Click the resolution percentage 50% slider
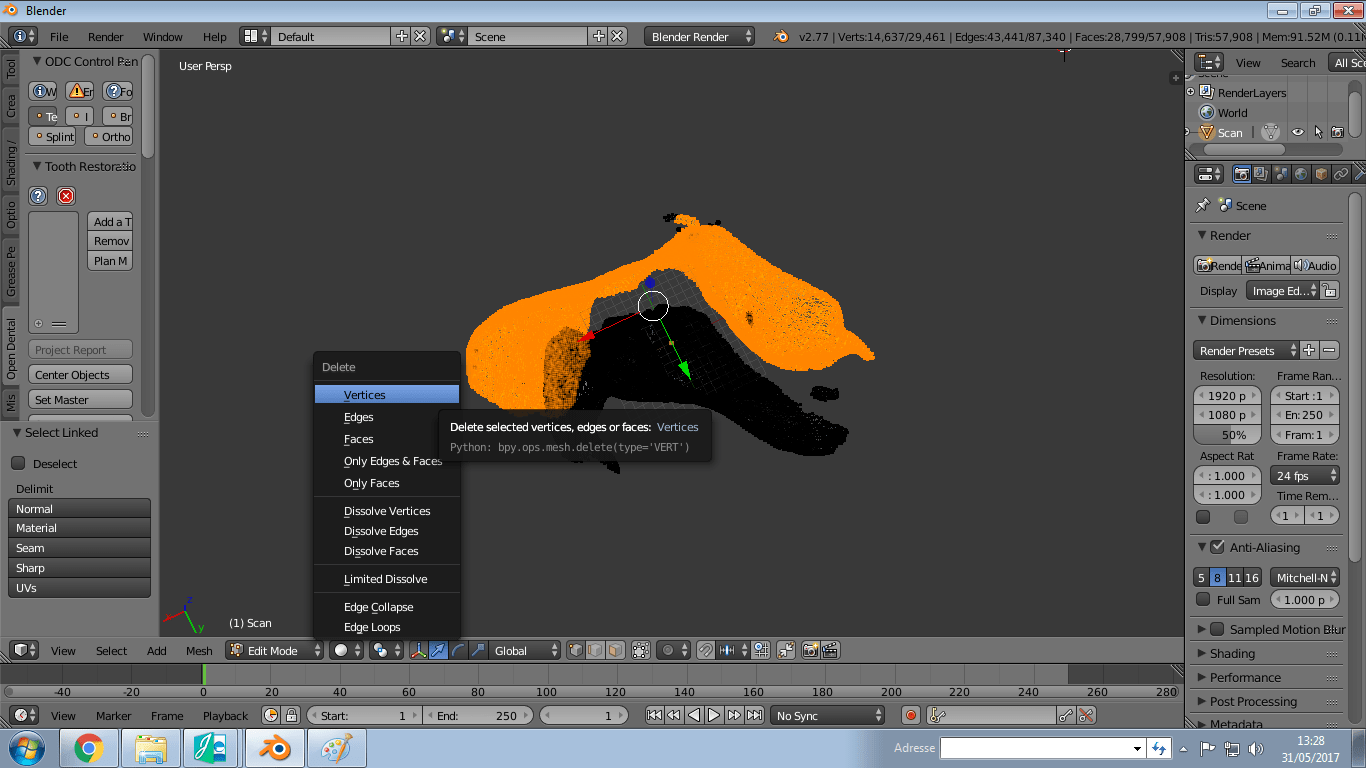Viewport: 1366px width, 768px height. click(x=1233, y=435)
